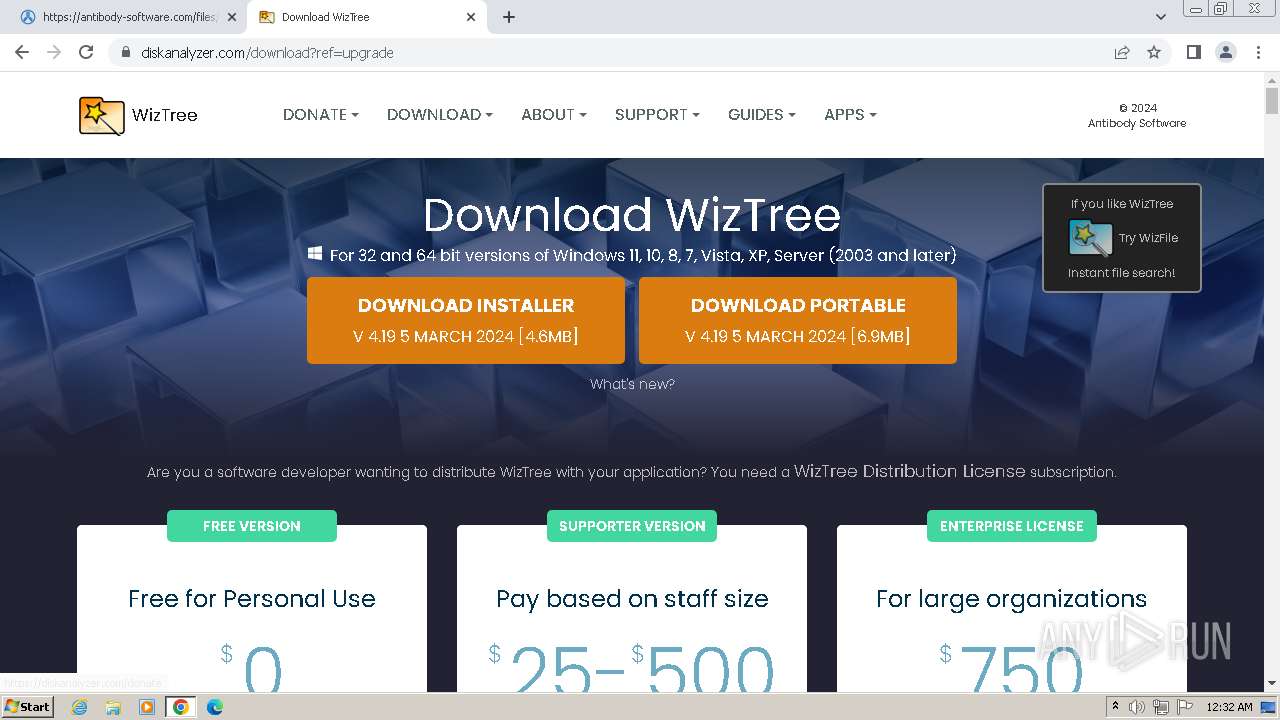
Task: Click the ENTERPRISE LICENSE badge
Action: [x=1012, y=526]
